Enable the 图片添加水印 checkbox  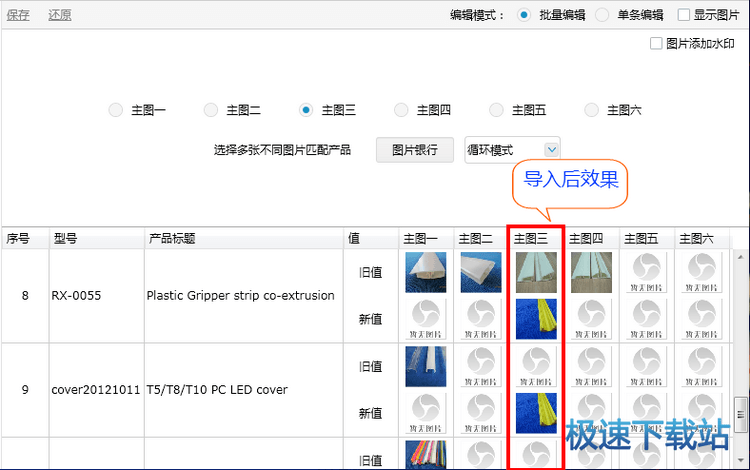tap(656, 44)
